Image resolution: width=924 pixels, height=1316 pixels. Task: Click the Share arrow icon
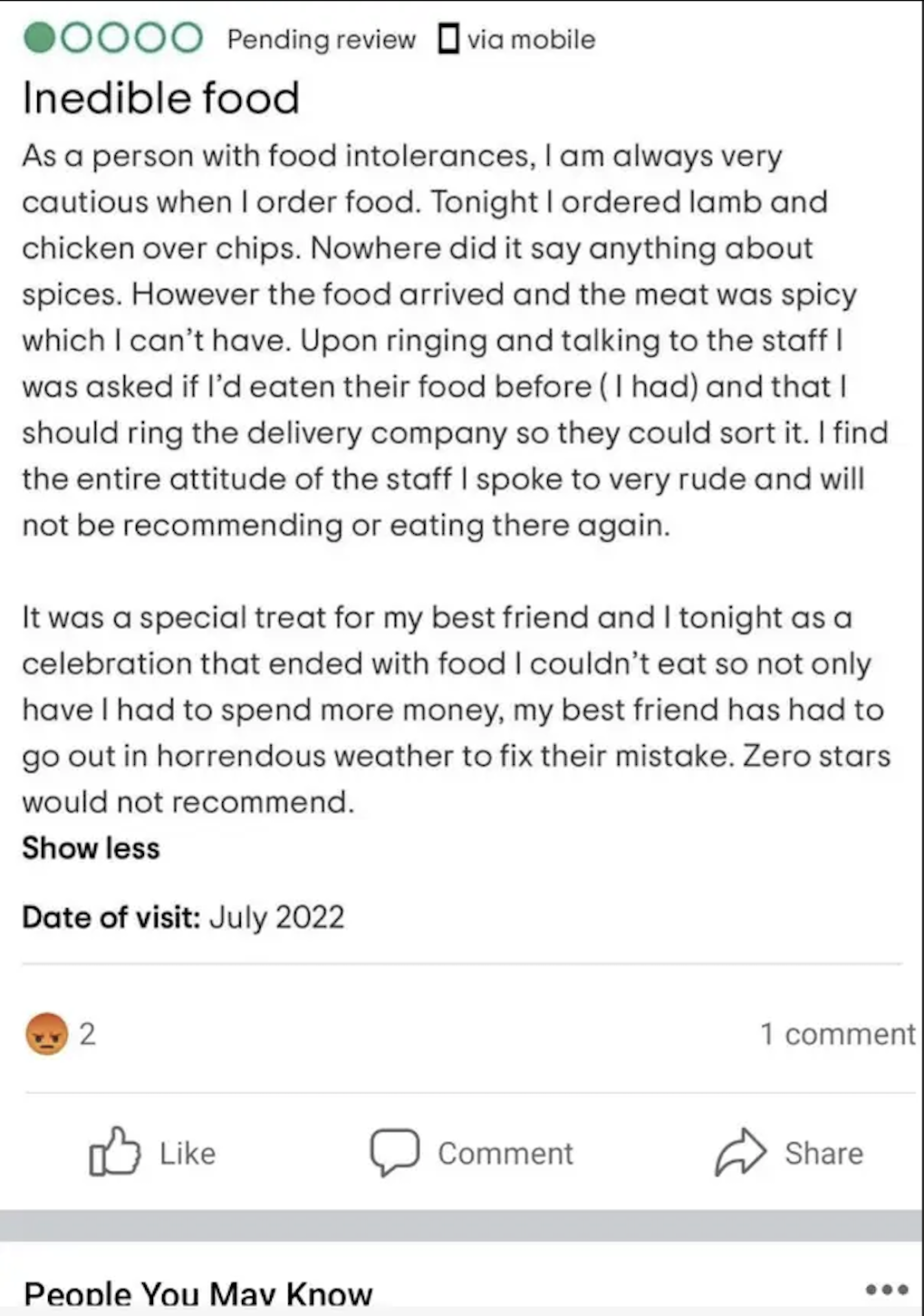point(740,1152)
